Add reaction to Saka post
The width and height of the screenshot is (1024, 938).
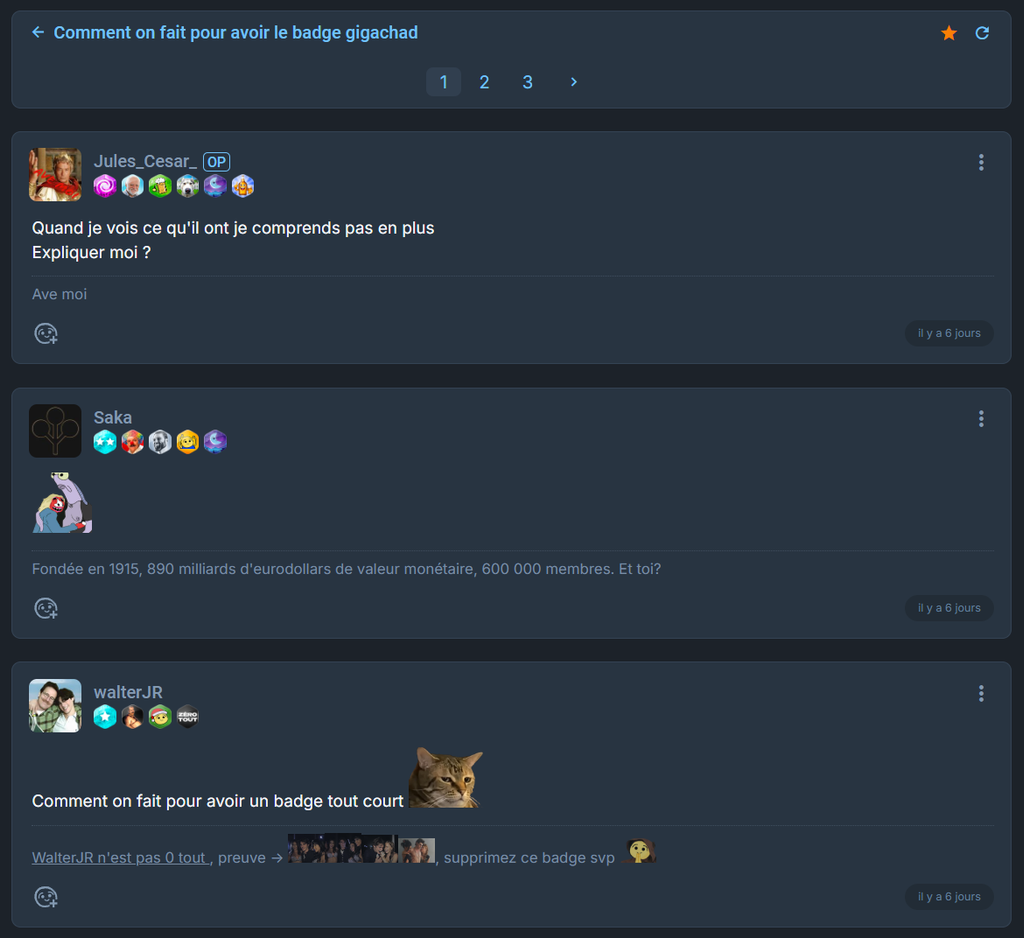tap(46, 608)
